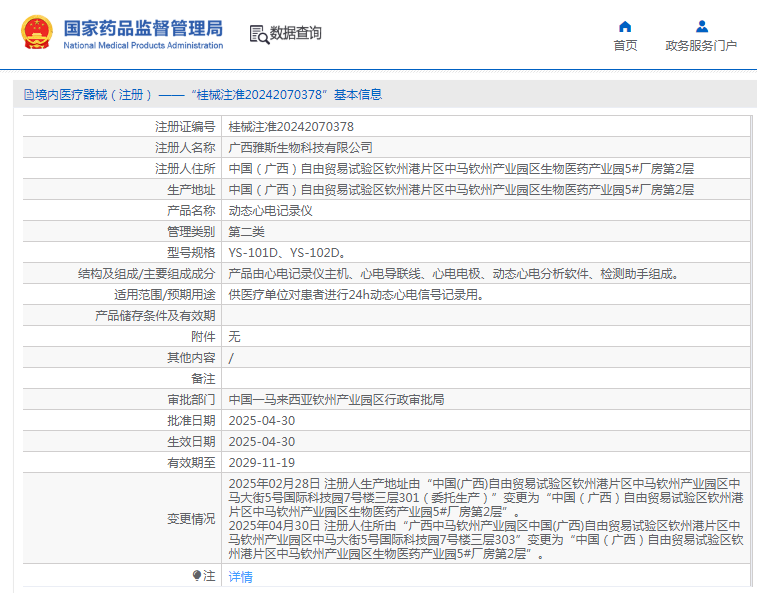Select 中国—马来西亚钦州产业园区行政审批局 value
The width and height of the screenshot is (757, 593).
(336, 399)
